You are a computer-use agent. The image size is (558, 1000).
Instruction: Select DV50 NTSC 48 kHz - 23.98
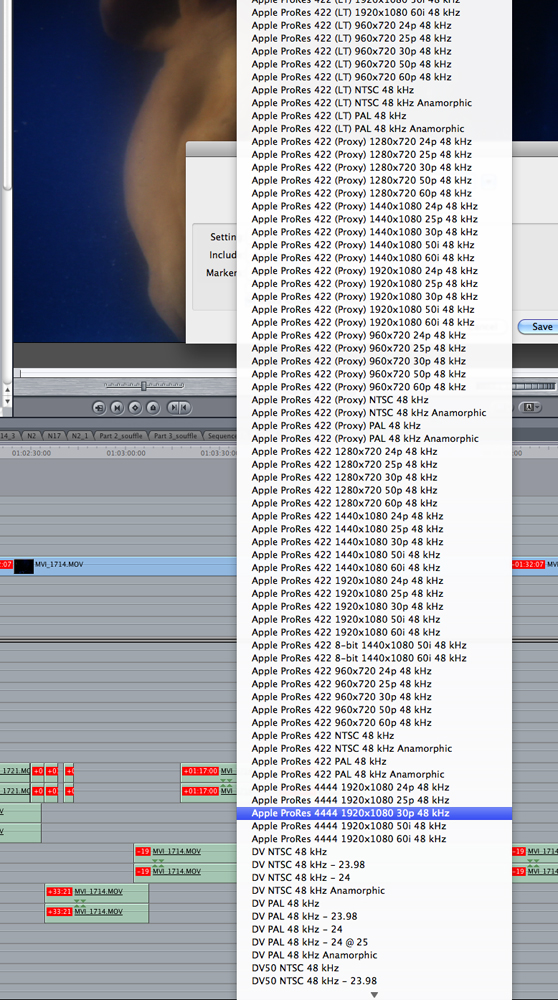pyautogui.click(x=374, y=981)
